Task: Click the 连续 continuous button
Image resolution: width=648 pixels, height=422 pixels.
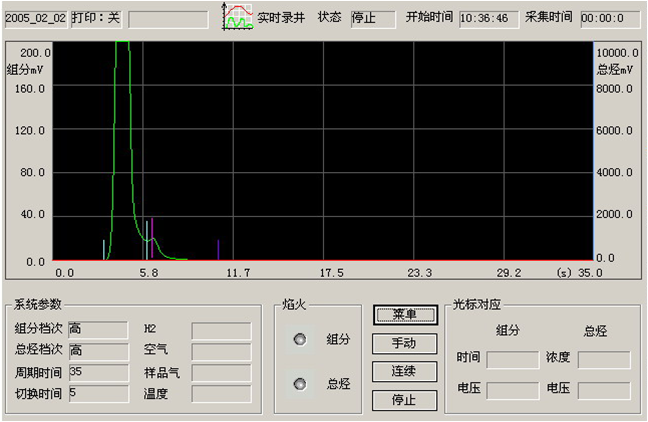Action: [405, 371]
